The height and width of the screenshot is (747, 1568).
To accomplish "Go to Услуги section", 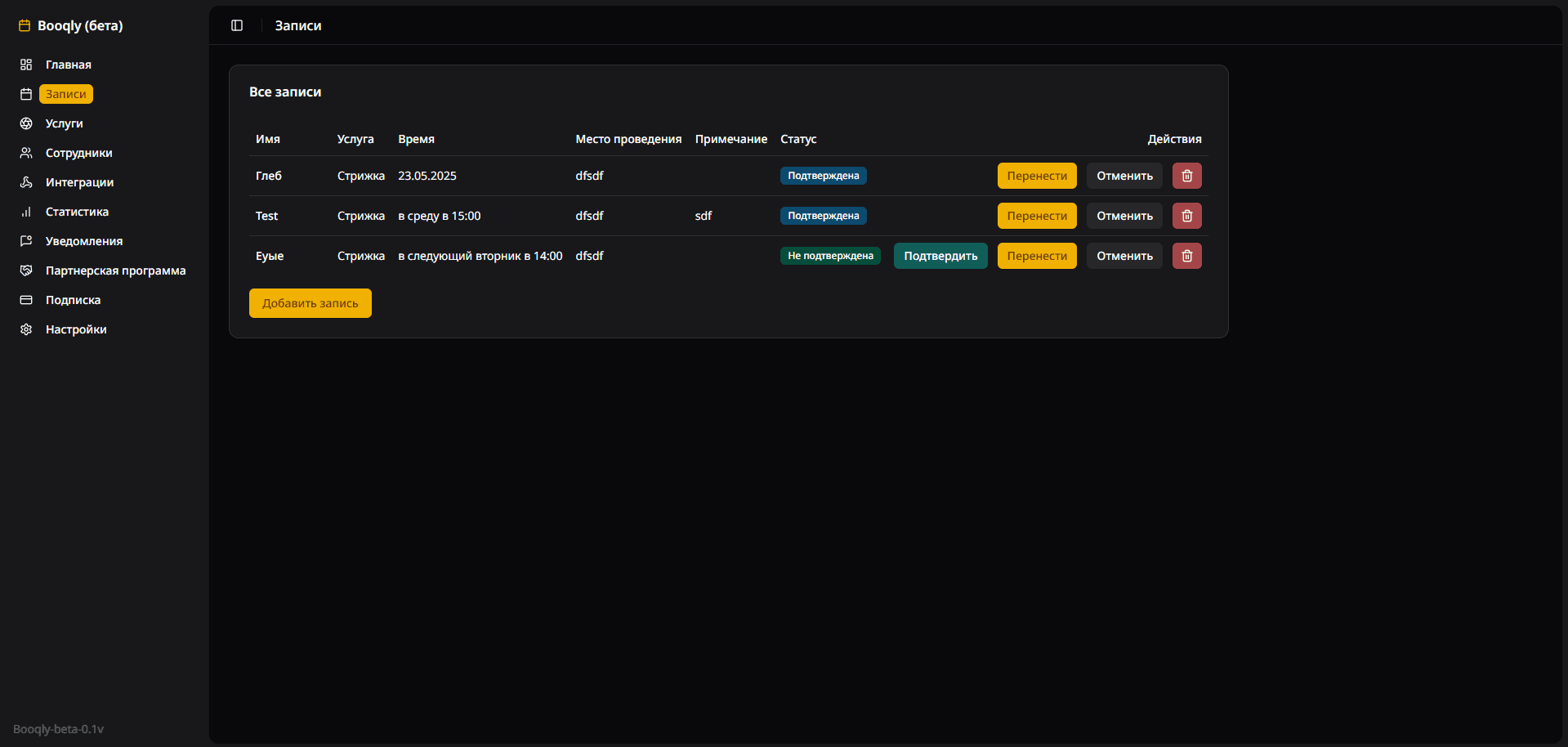I will [65, 123].
